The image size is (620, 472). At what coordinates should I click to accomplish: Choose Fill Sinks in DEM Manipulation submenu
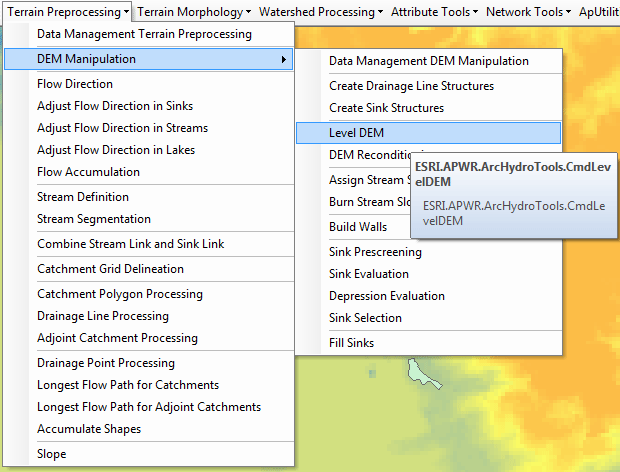[x=351, y=343]
